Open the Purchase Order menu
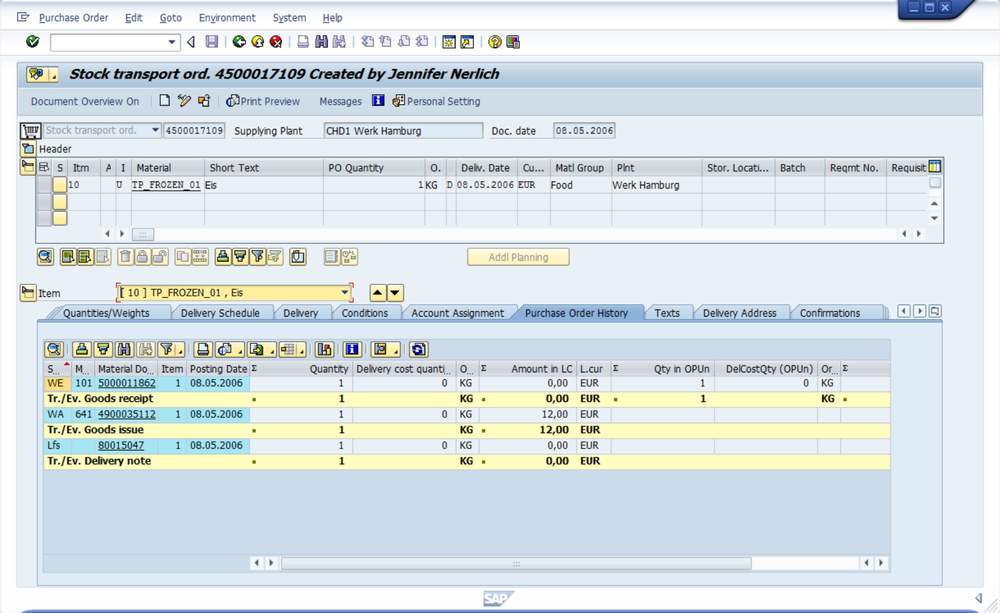Screen dimensions: 1000x613 click(73, 18)
